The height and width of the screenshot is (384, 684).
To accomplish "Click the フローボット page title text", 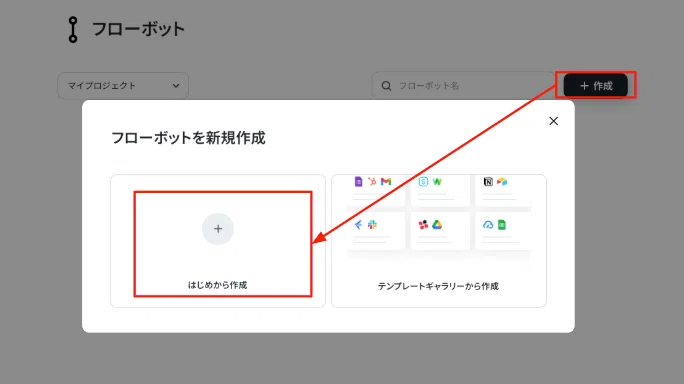I will 139,29.
